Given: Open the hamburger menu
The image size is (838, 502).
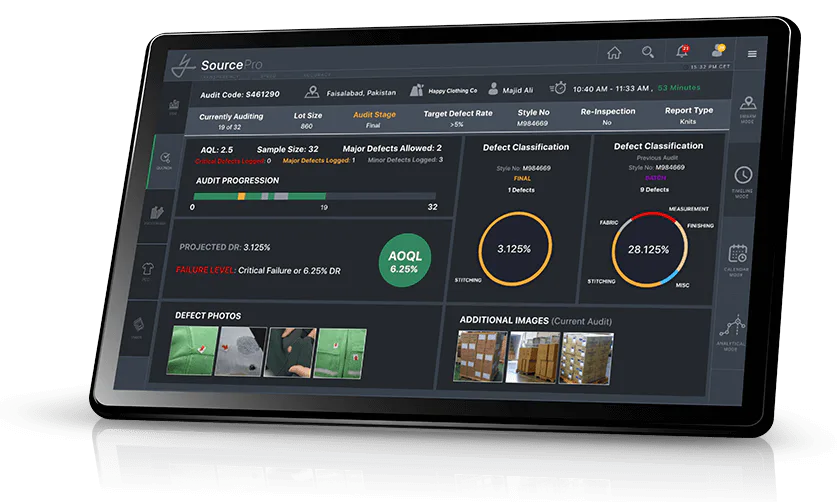Looking at the screenshot, I should tap(752, 53).
